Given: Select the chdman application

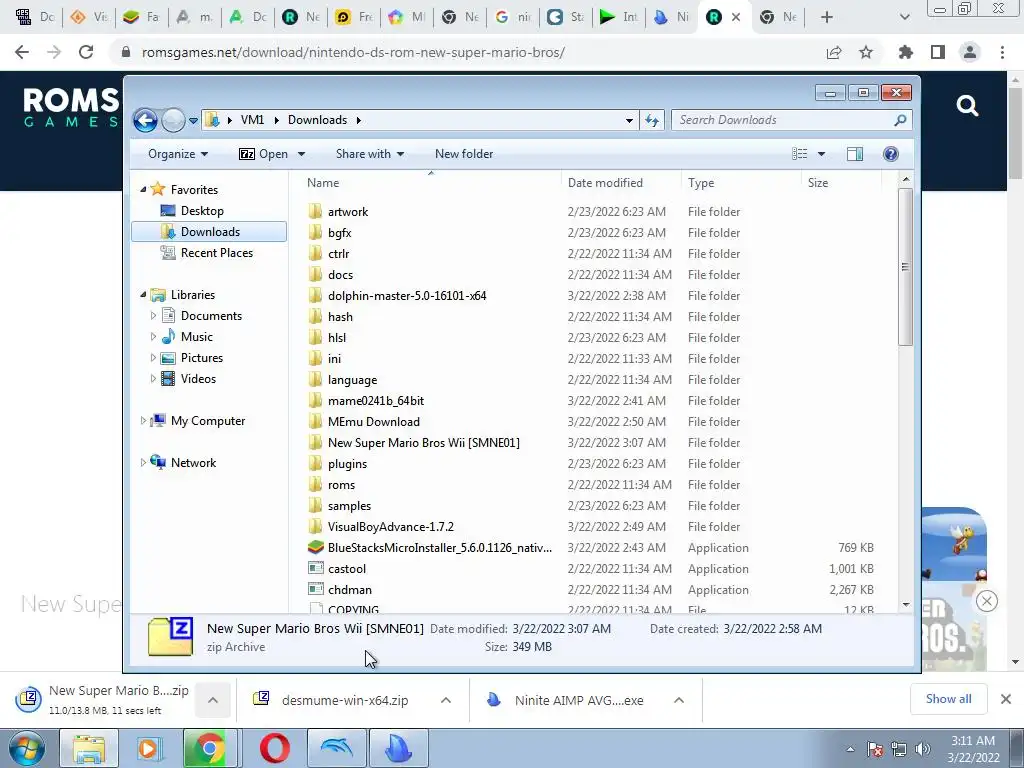Looking at the screenshot, I should [x=349, y=590].
